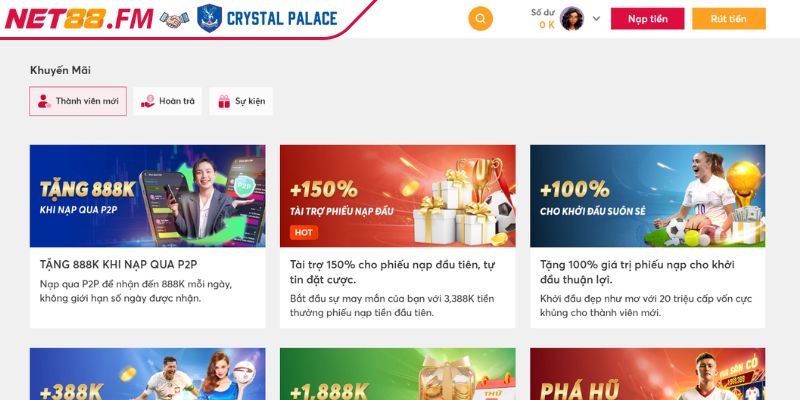Open the +150% first deposit banner
Screen dimensions: 800x400
coord(397,196)
